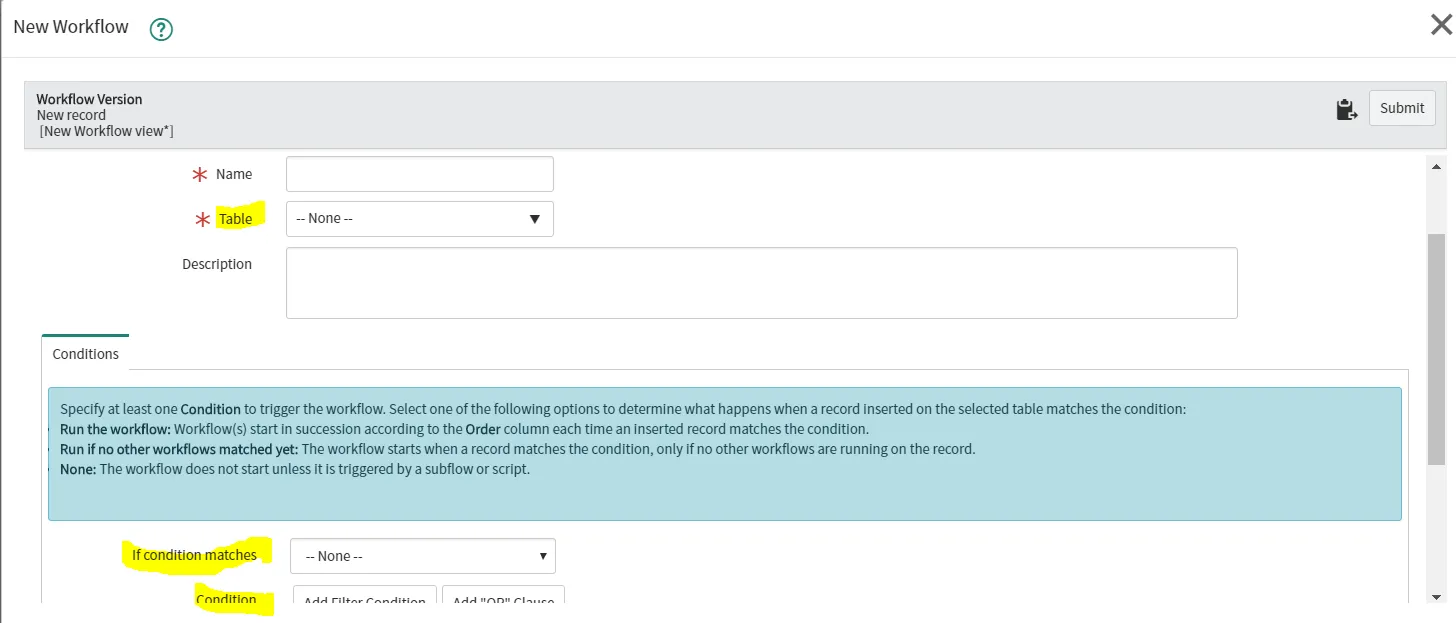The height and width of the screenshot is (623, 1456).
Task: Click the required asterisk beside Name
Action: click(199, 175)
